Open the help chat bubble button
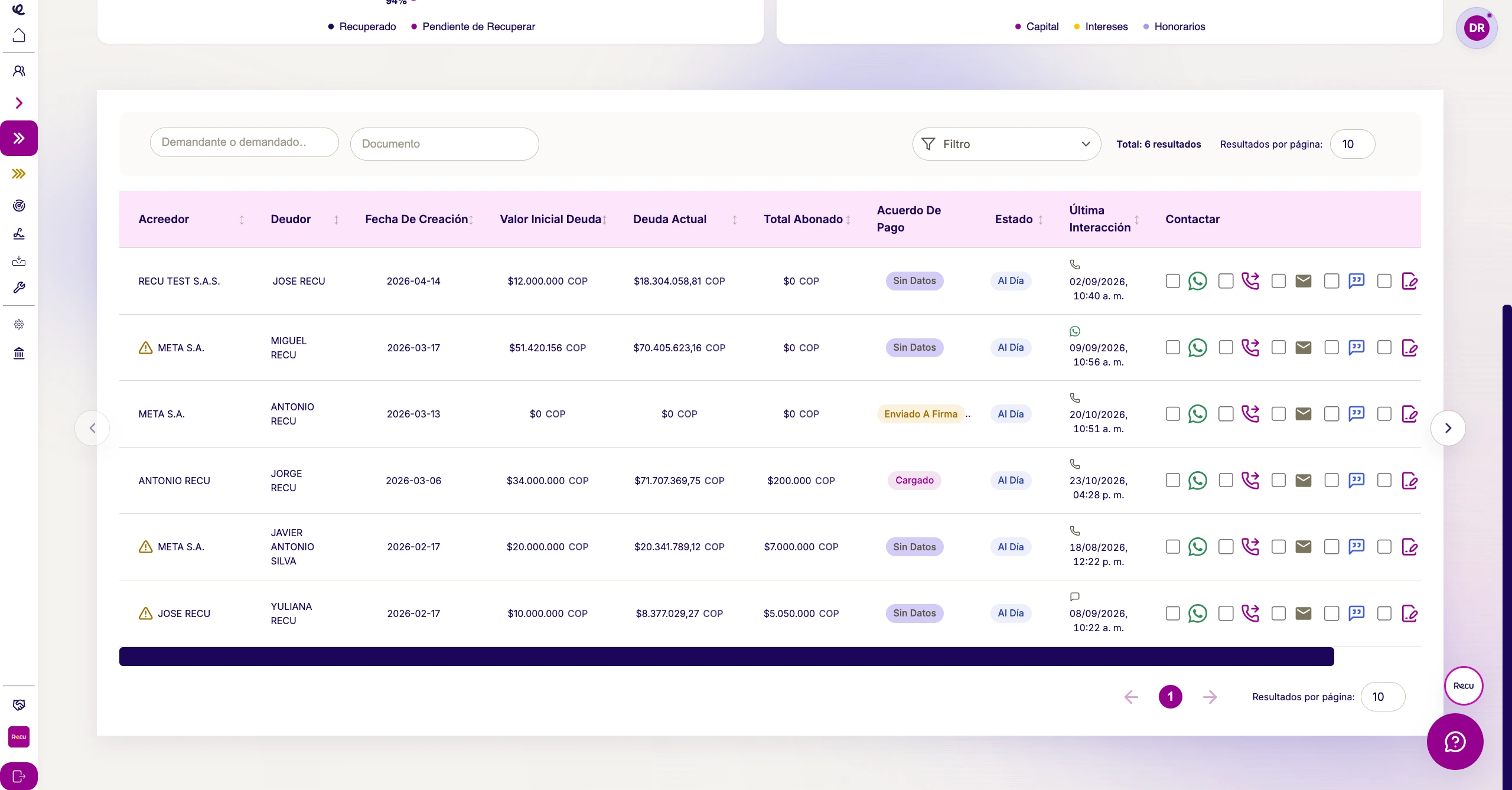 1455,742
